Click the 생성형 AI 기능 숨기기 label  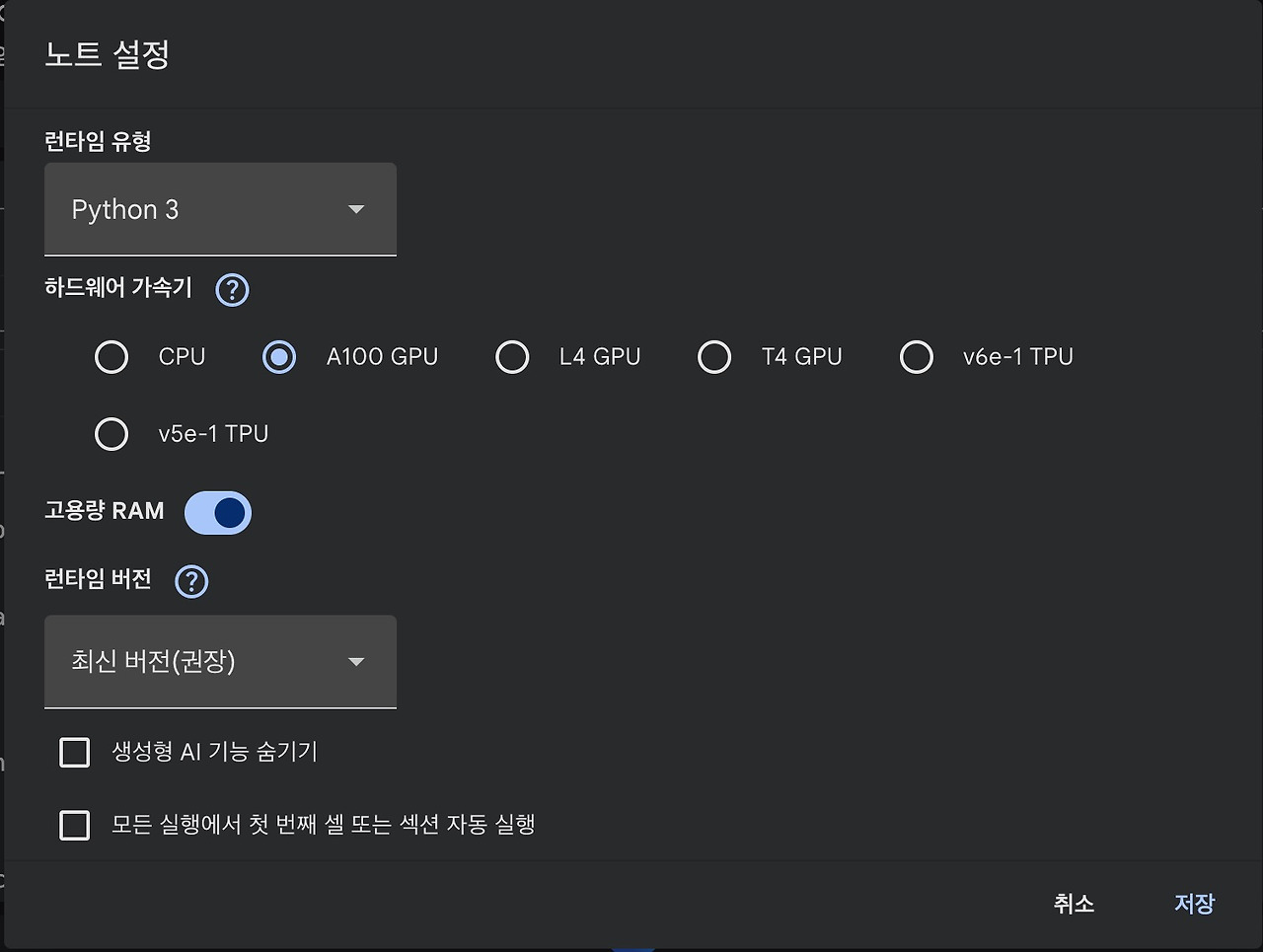(214, 752)
